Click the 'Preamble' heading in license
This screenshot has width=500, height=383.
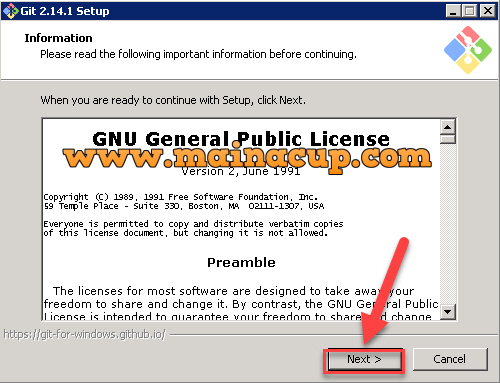241,262
